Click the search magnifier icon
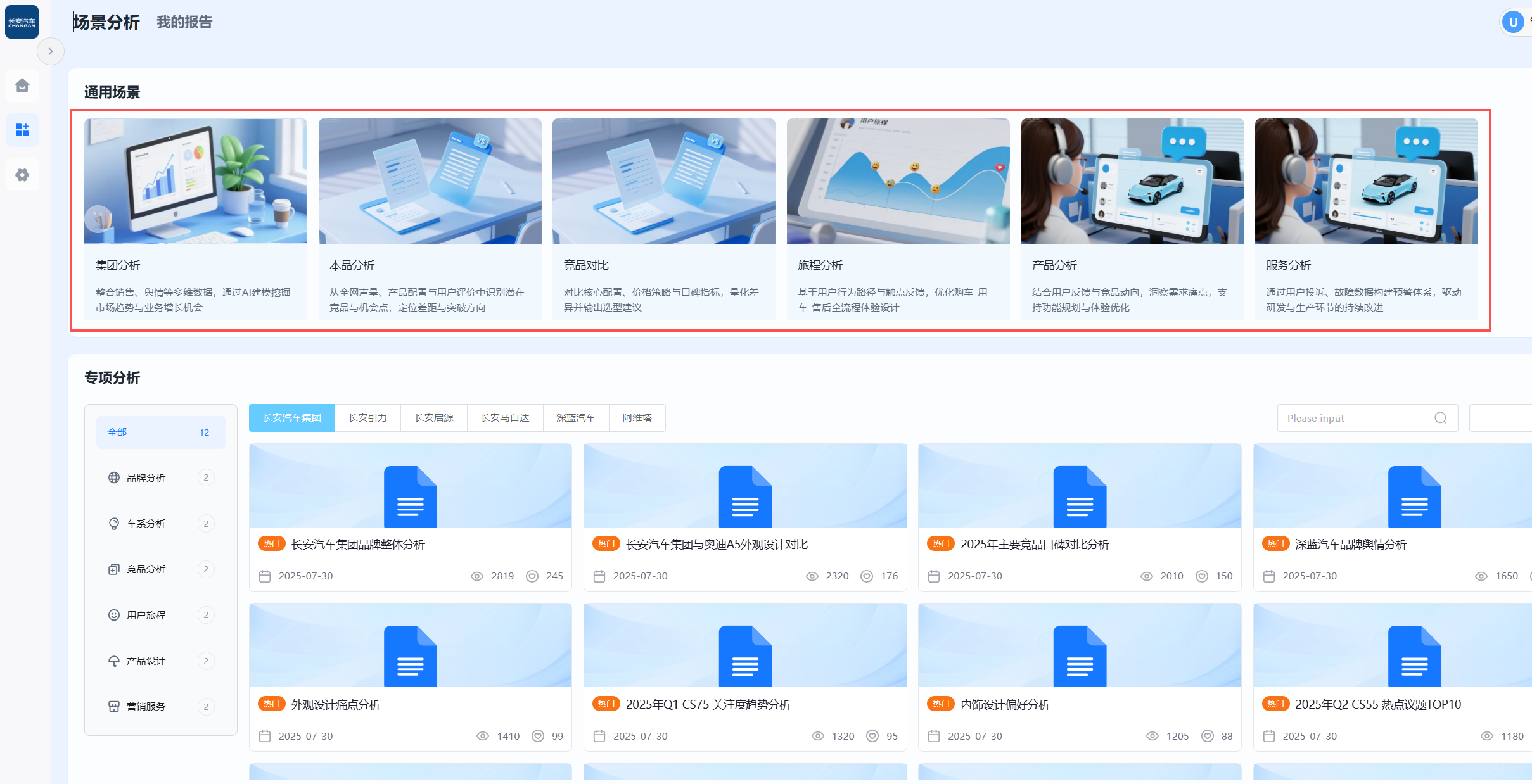Screen dimensions: 1532x784 click(1440, 418)
